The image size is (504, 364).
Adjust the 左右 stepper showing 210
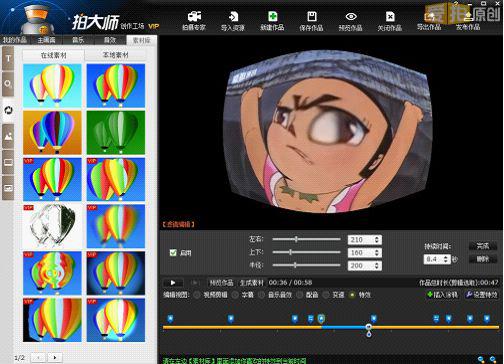click(x=377, y=240)
